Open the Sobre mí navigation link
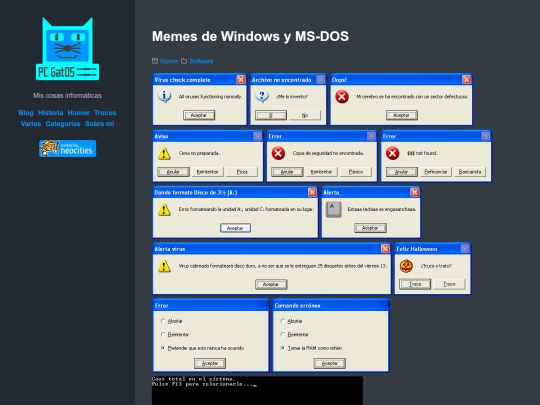The image size is (540, 405). tap(100, 124)
